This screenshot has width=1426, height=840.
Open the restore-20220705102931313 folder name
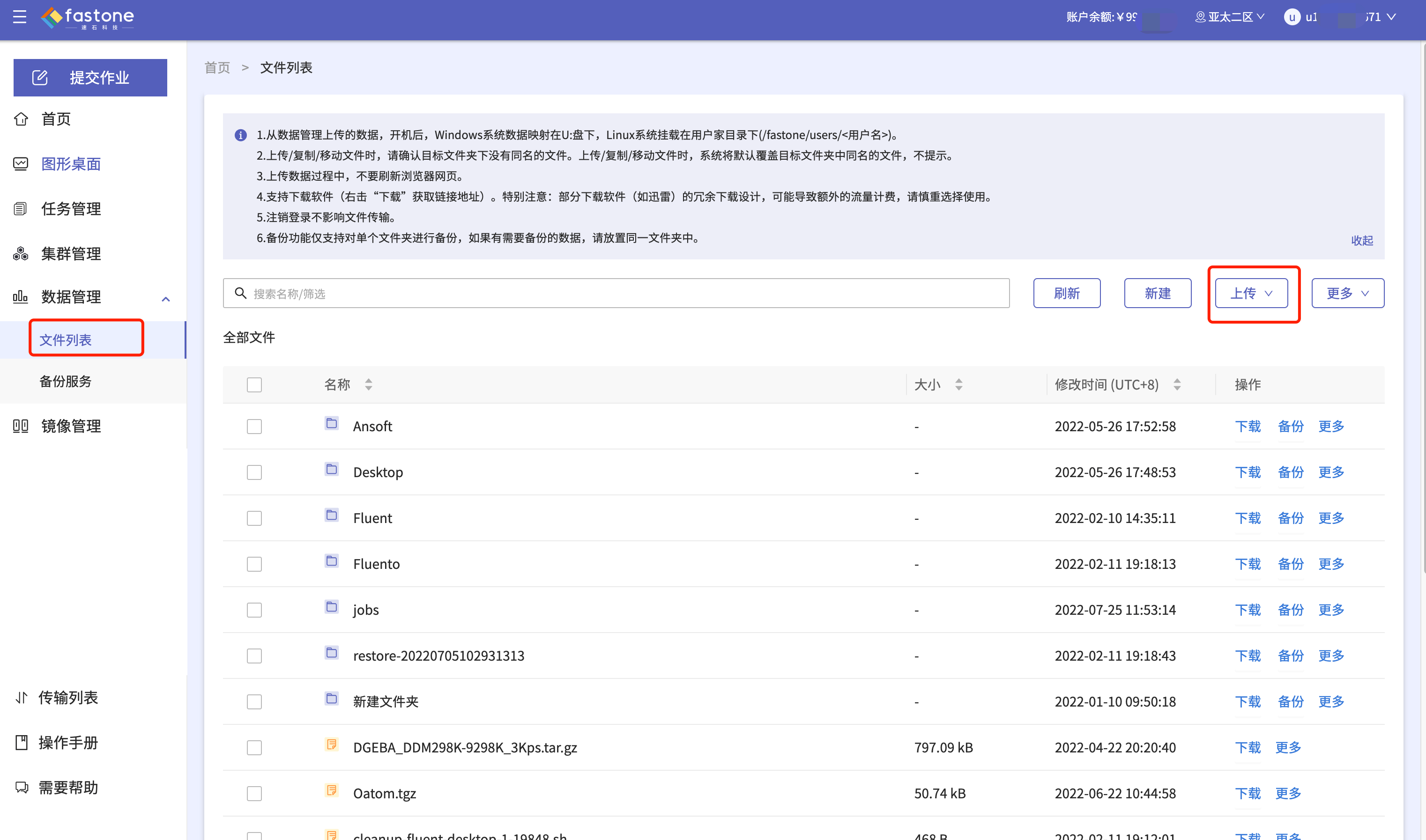pos(438,656)
